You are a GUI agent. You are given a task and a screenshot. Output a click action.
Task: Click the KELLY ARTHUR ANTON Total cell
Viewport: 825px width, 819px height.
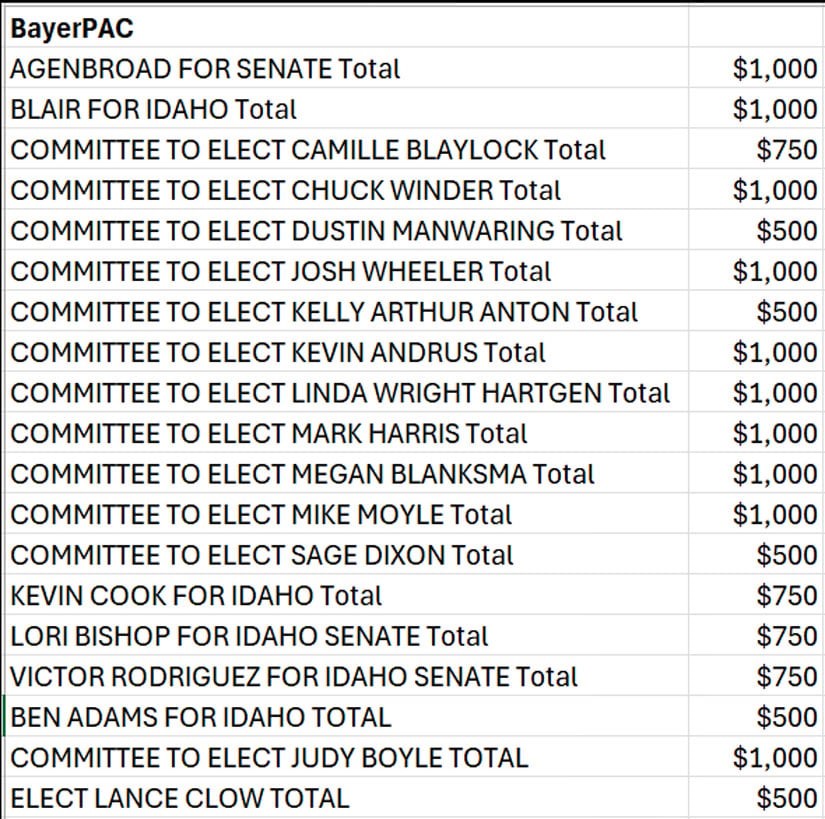[x=324, y=312]
